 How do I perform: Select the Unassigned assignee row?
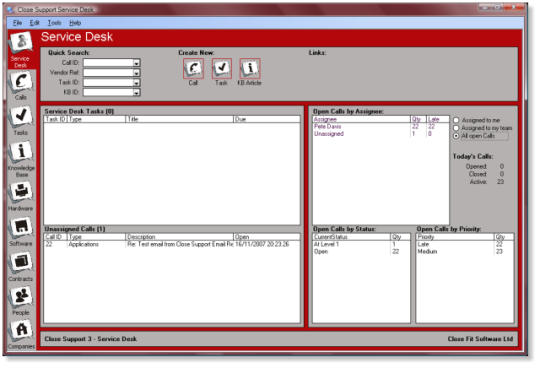point(381,134)
